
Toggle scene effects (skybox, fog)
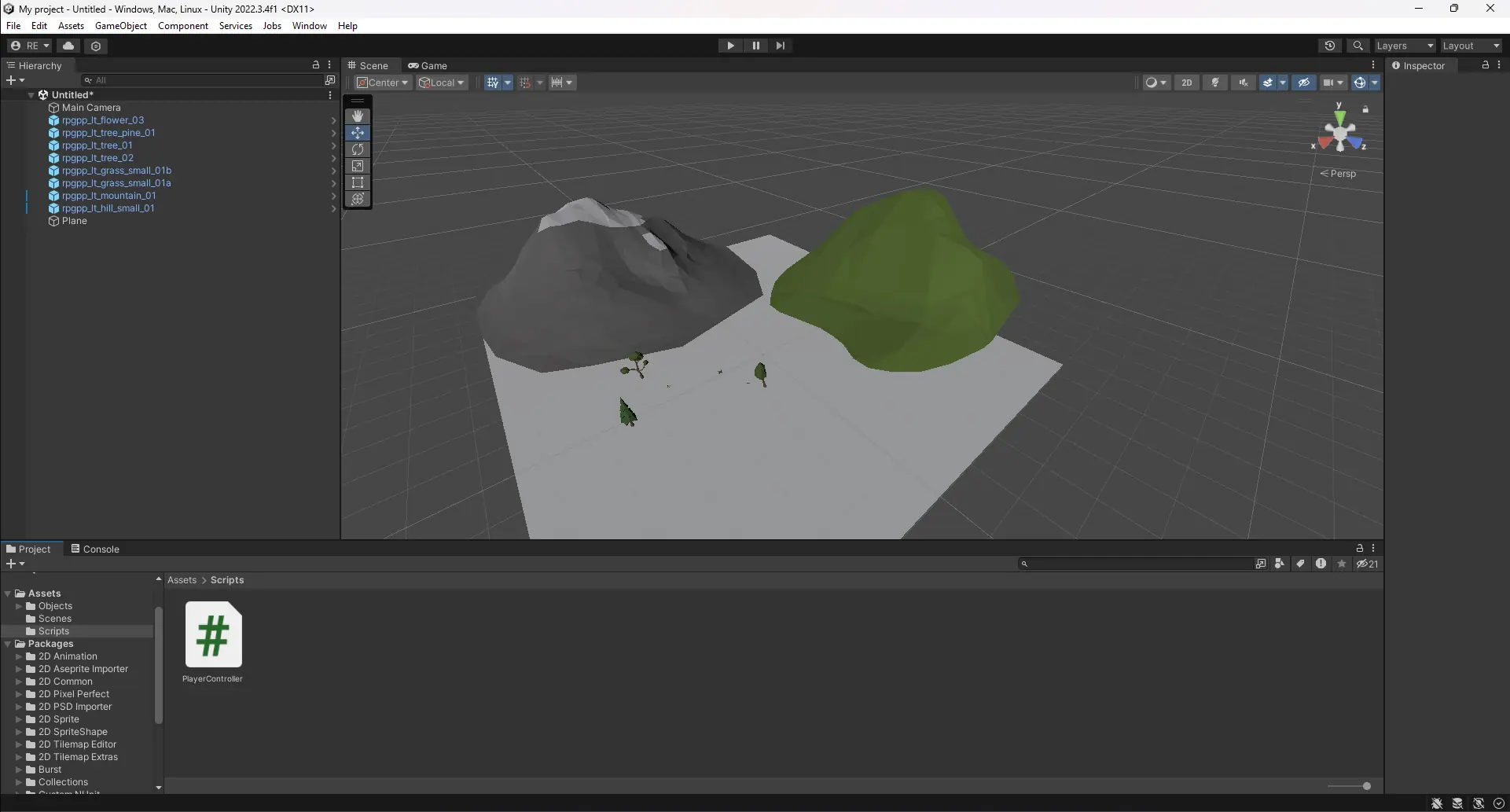(1267, 83)
